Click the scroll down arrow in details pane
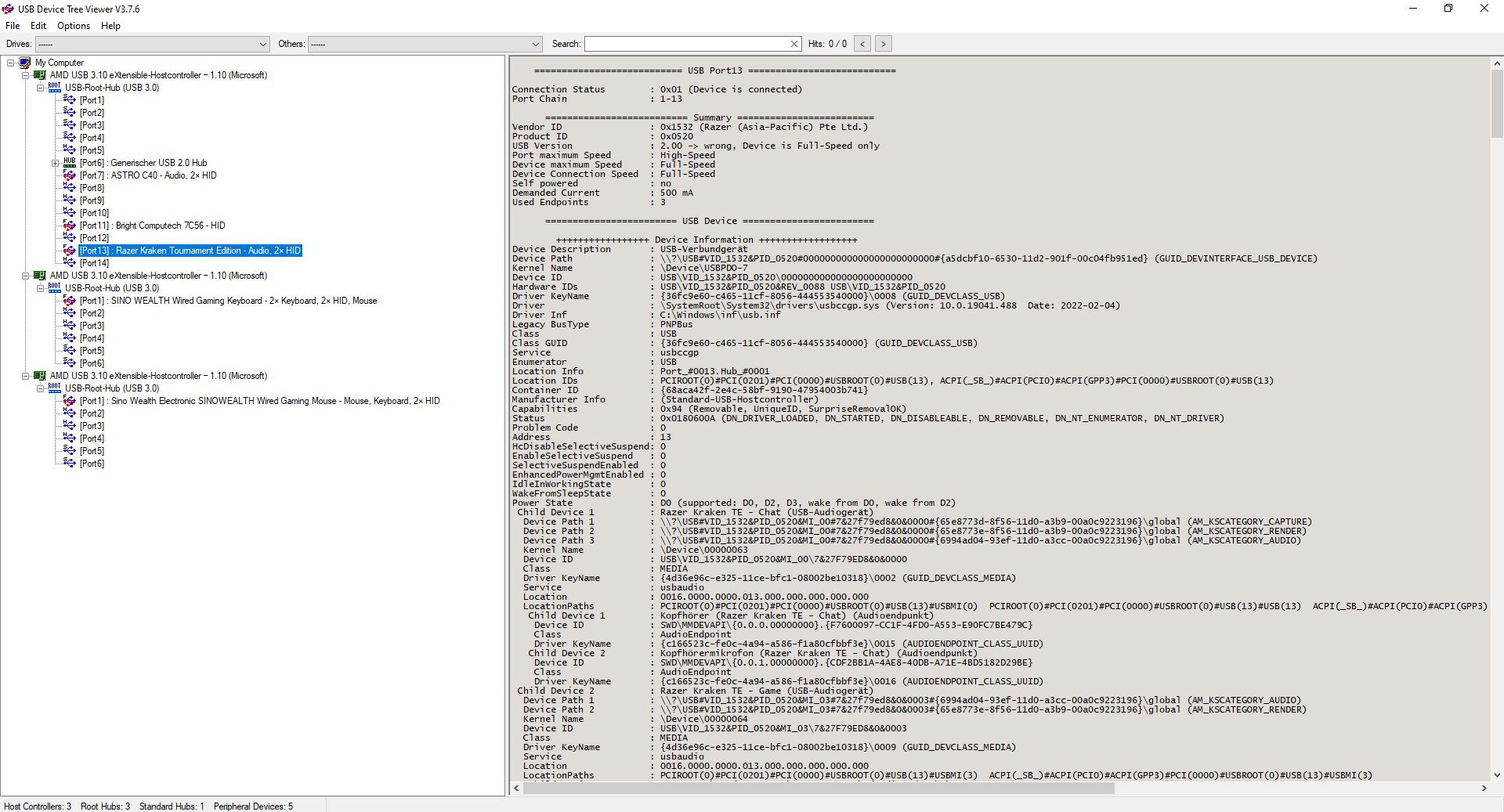 1497,775
